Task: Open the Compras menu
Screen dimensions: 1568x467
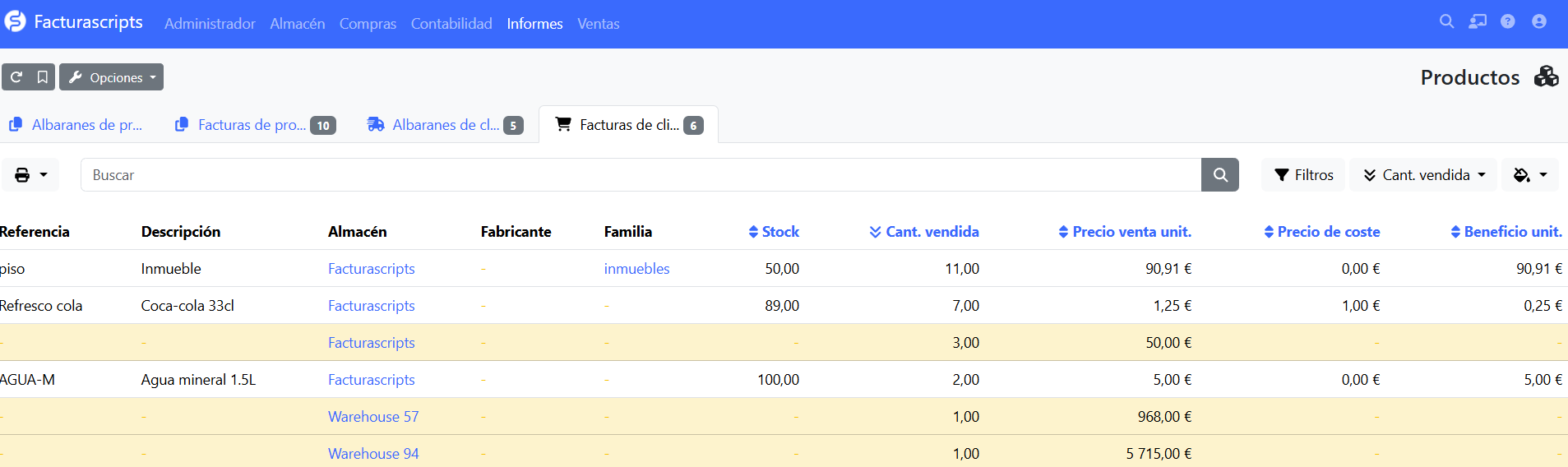Action: [x=368, y=24]
